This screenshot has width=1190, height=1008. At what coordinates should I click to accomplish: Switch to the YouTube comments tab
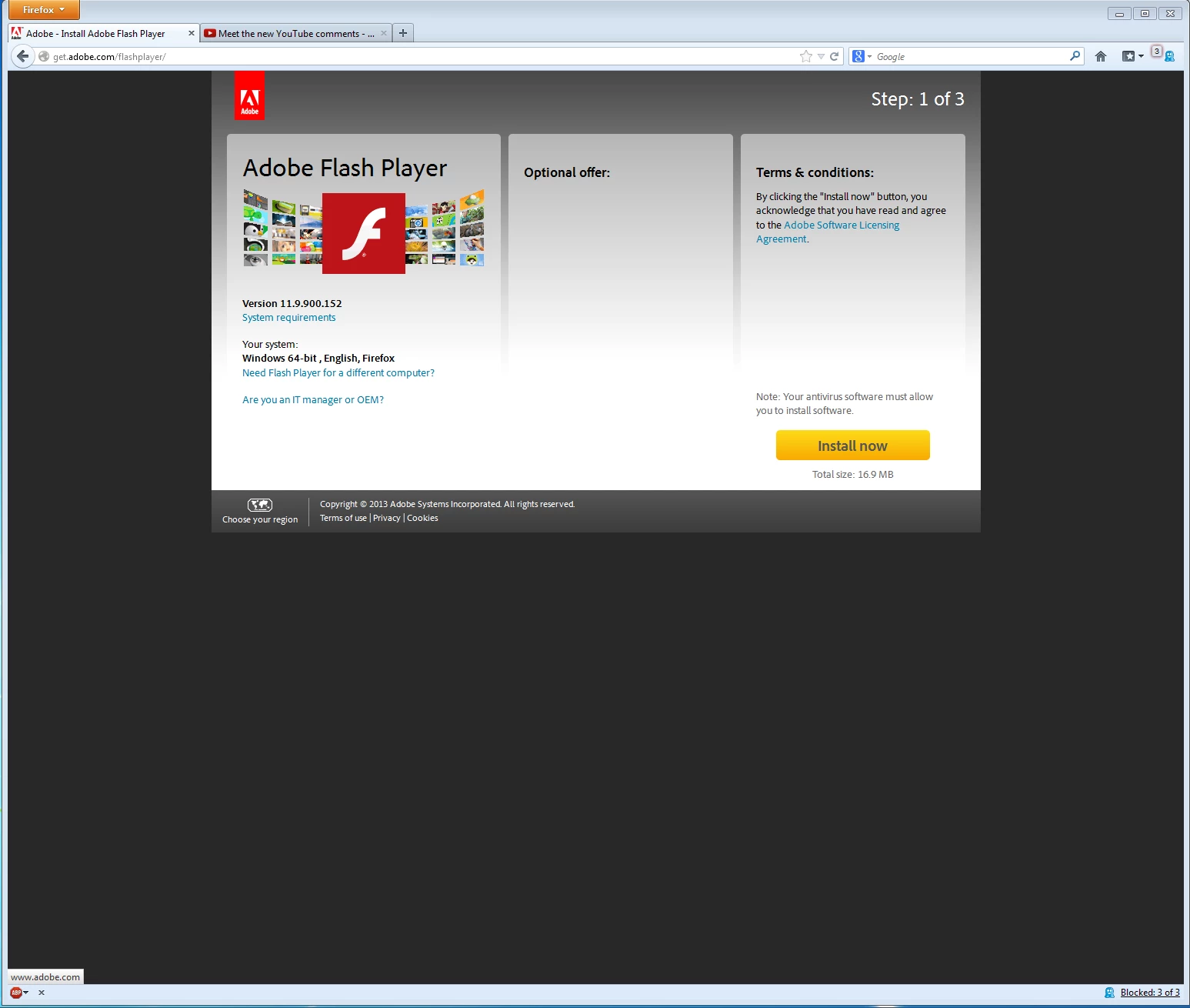(296, 33)
